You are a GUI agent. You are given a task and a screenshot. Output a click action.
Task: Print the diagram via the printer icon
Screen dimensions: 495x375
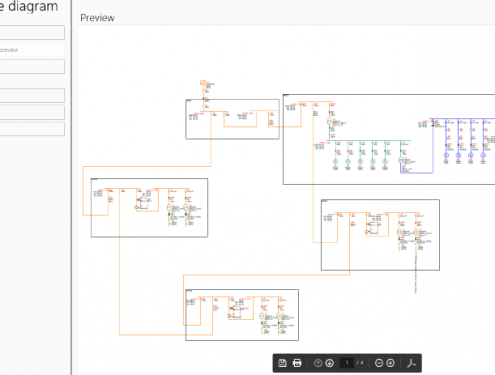[x=297, y=363]
